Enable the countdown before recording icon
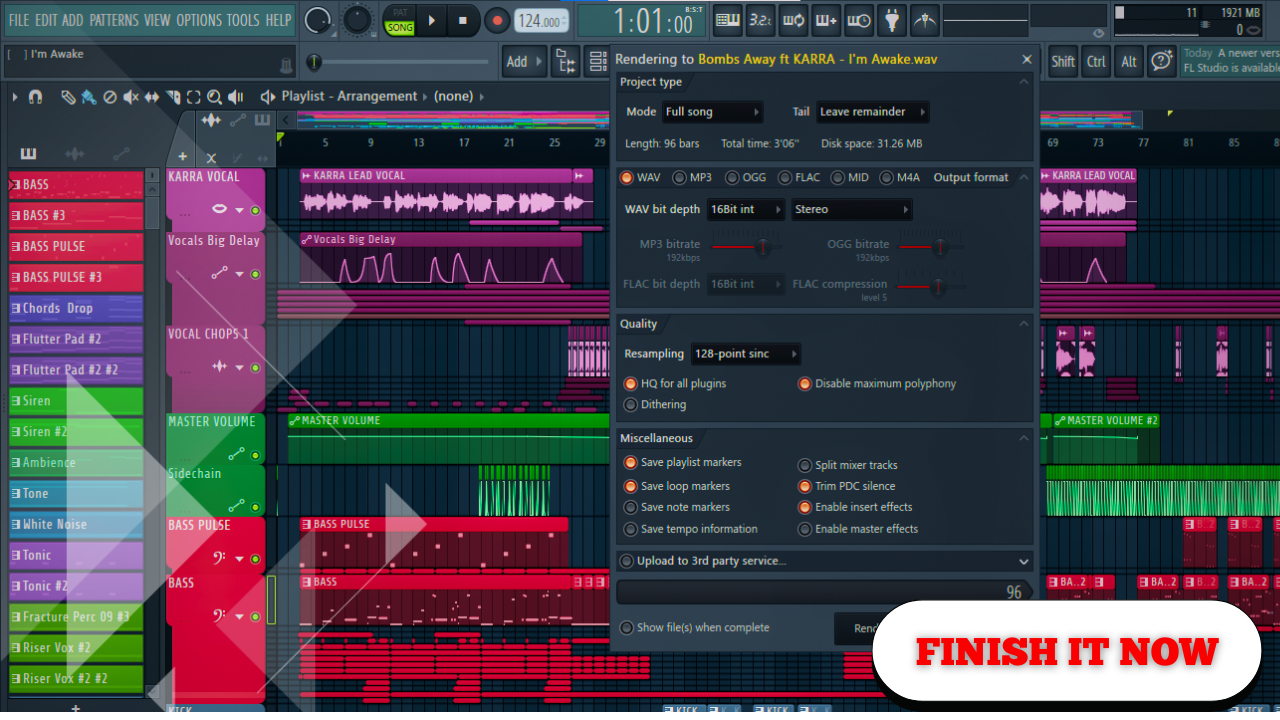The image size is (1280, 720). point(760,20)
